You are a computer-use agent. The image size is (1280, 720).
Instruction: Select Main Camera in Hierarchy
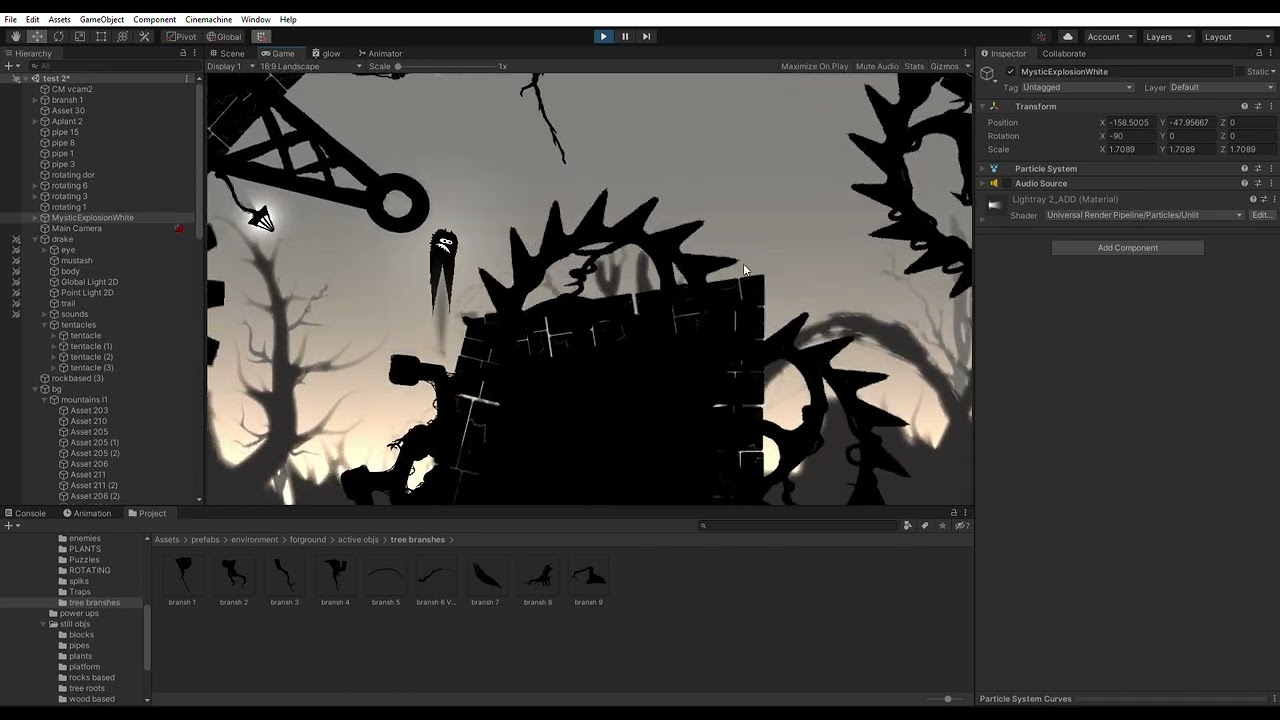coord(76,228)
